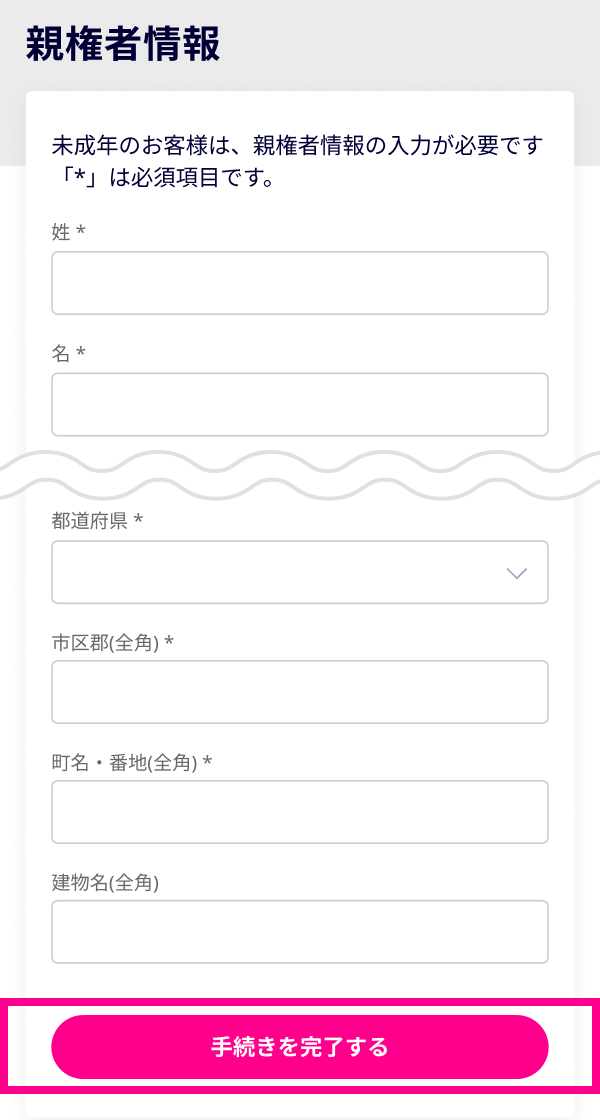Click the 都道府県 * label text
This screenshot has height=1120, width=600.
pyautogui.click(x=97, y=521)
